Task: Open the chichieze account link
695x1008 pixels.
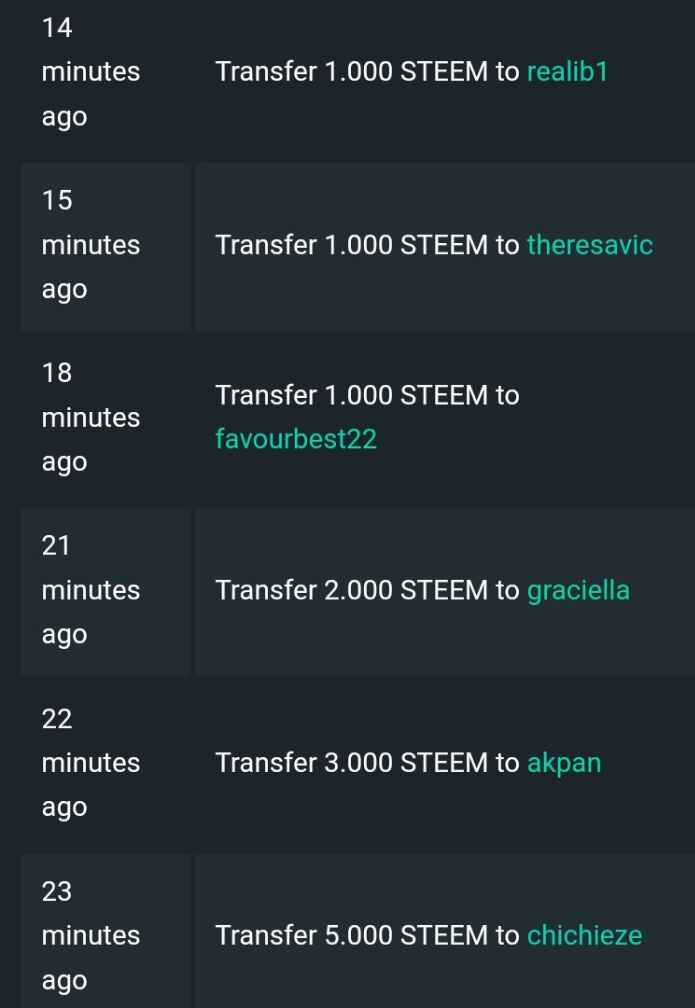Action: point(584,935)
